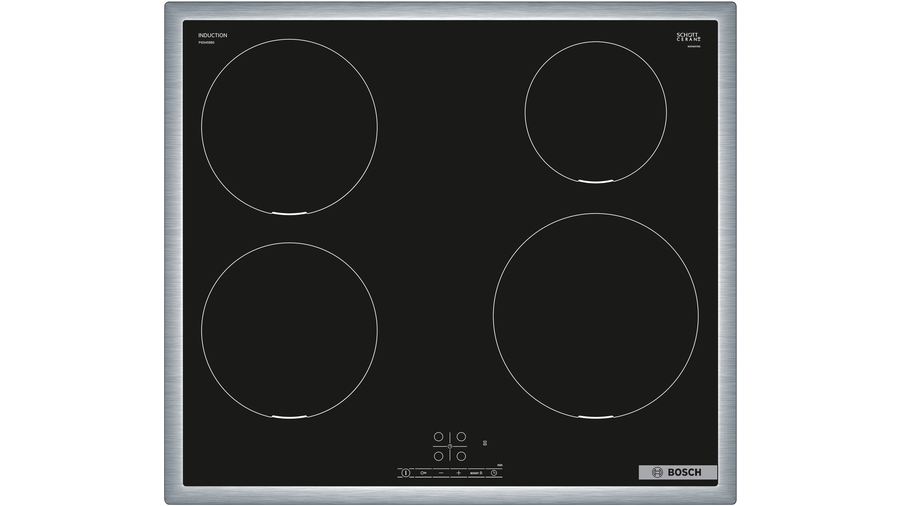
Task: Click the INDUCTION label text
Action: 212,35
